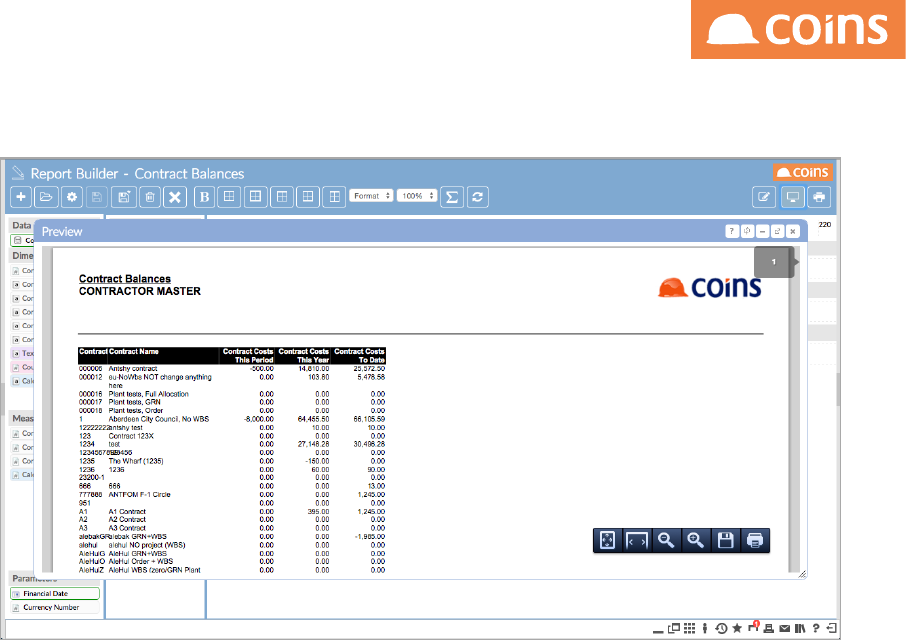Click the value 64,455.50 in preview
The width and height of the screenshot is (906, 640).
(x=313, y=419)
